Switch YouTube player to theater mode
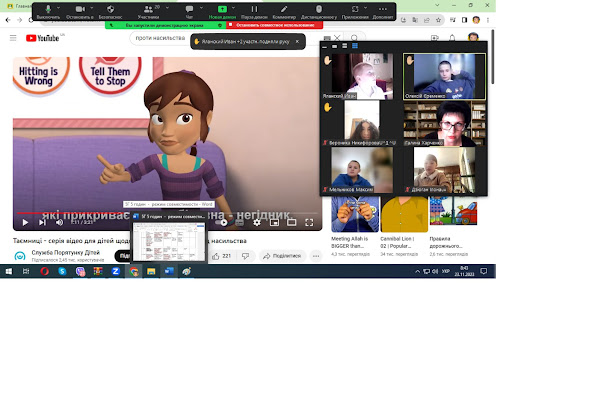Image resolution: width=601 pixels, height=415 pixels. coord(292,222)
